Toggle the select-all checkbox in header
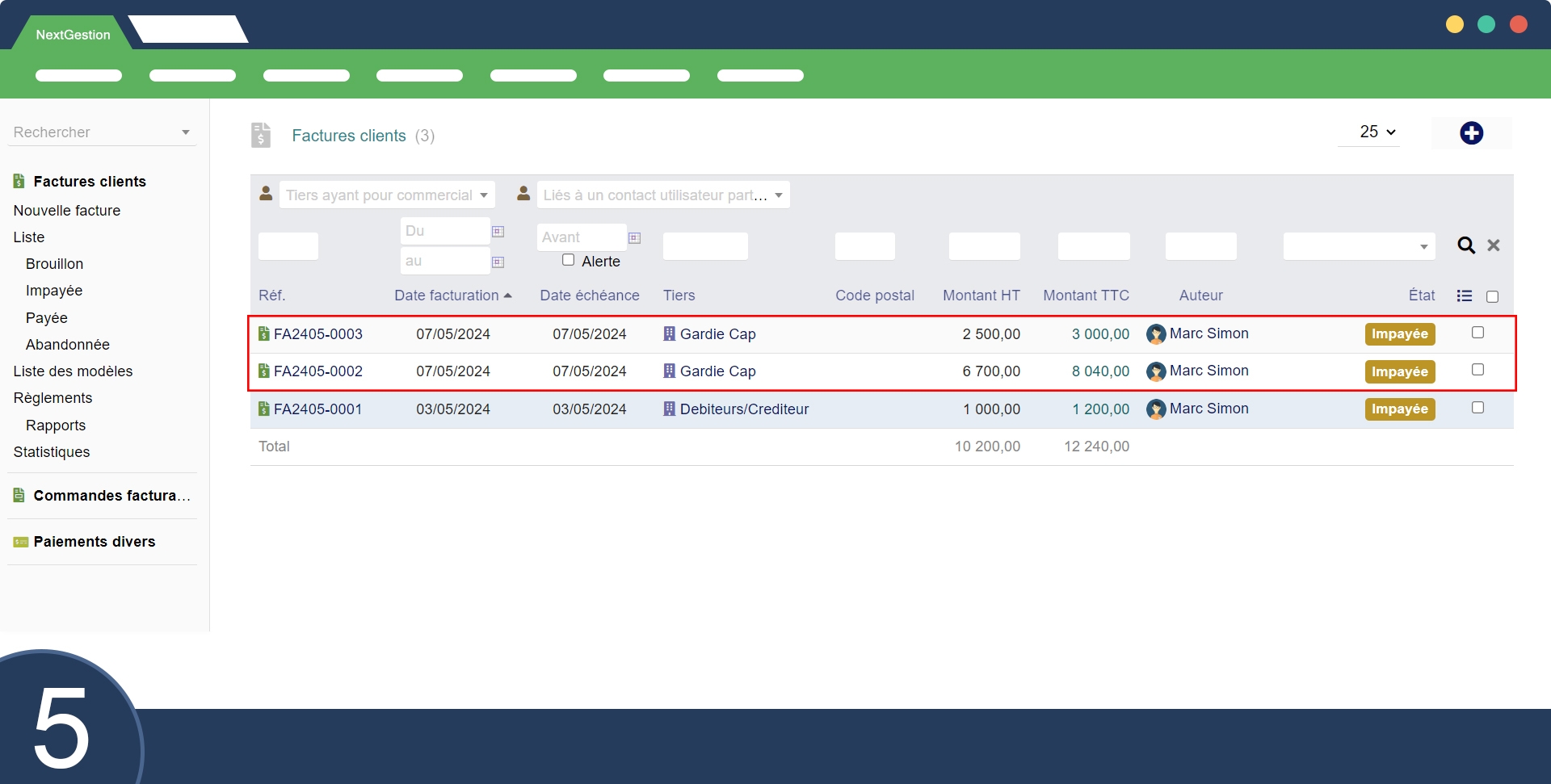 (1492, 297)
